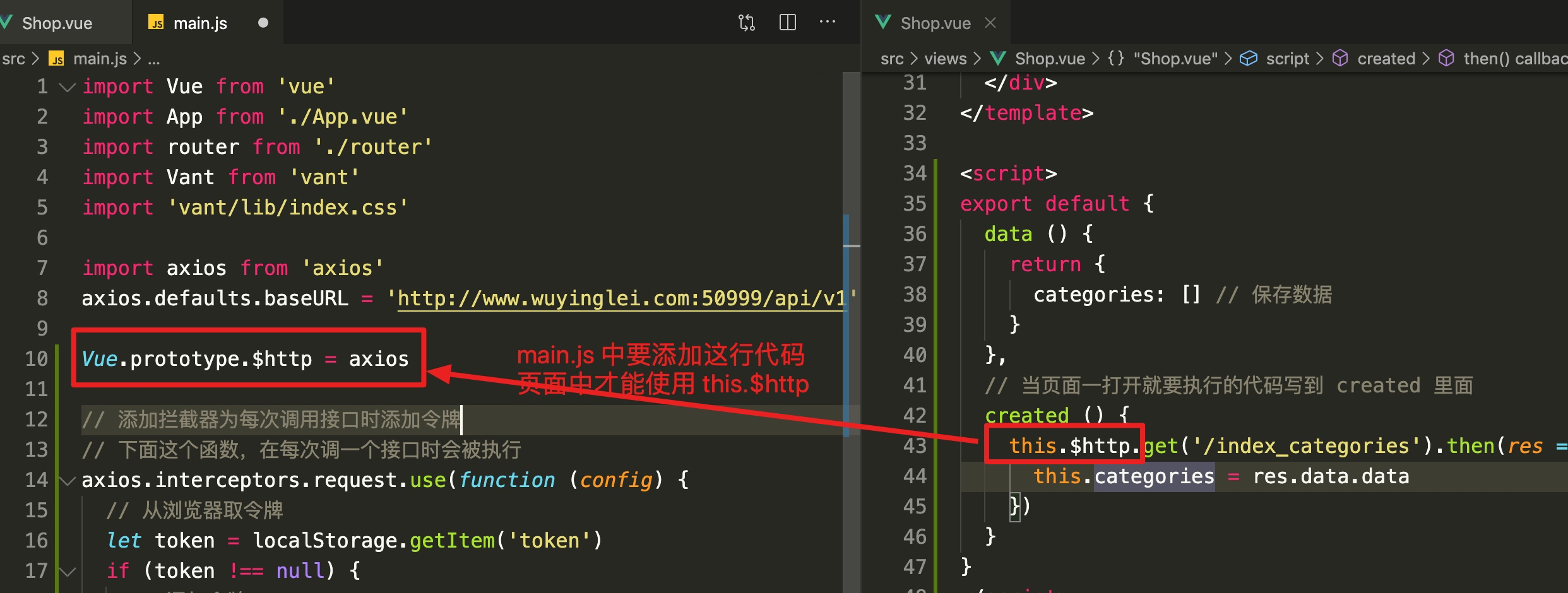Click 'categories: []' on line 38

point(1117,295)
